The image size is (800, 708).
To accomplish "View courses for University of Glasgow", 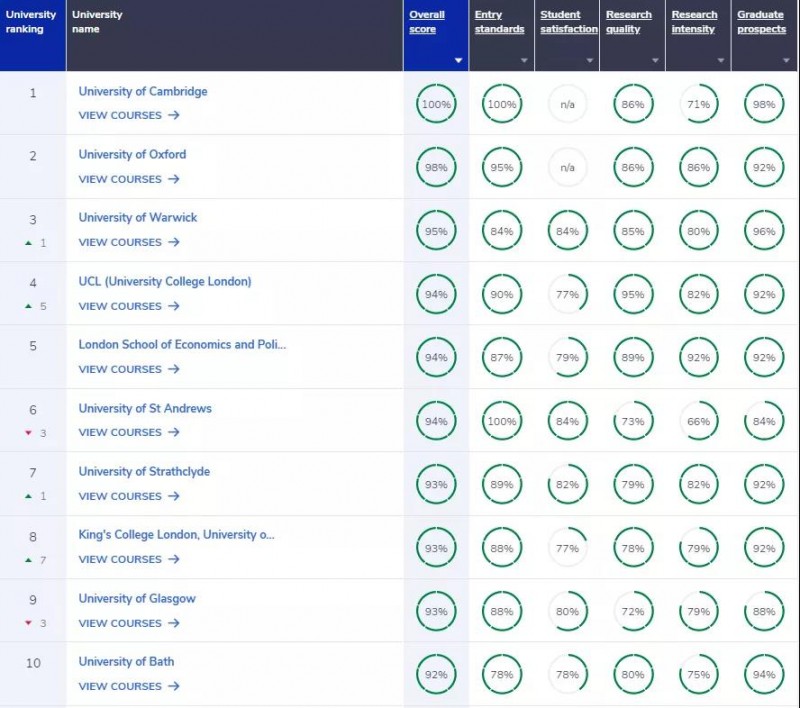I will pyautogui.click(x=129, y=623).
